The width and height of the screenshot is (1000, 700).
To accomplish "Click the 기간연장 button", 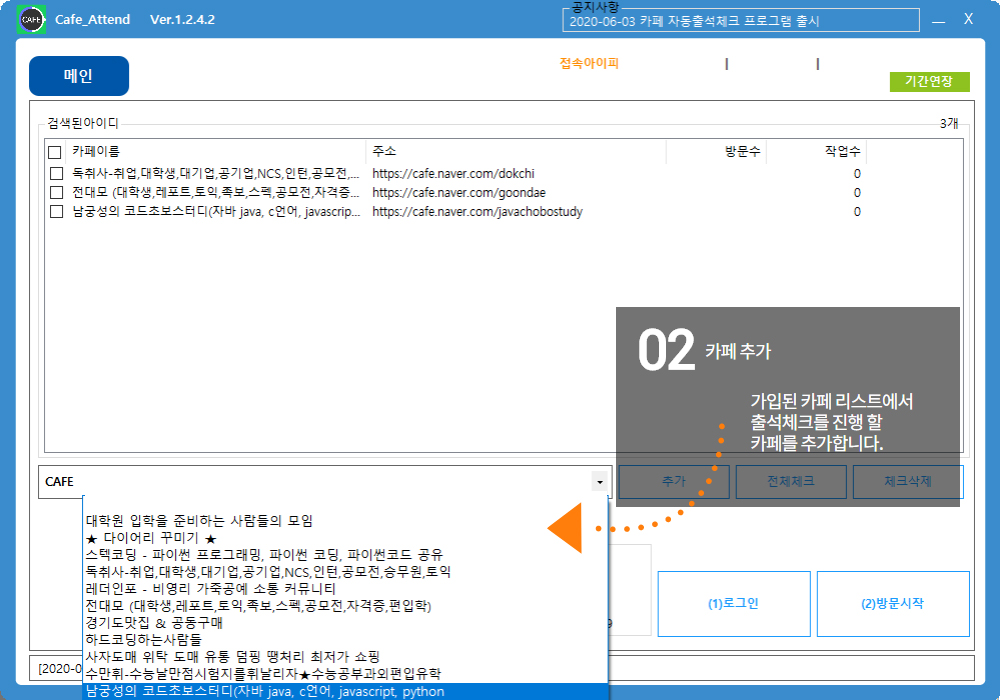I will (929, 82).
